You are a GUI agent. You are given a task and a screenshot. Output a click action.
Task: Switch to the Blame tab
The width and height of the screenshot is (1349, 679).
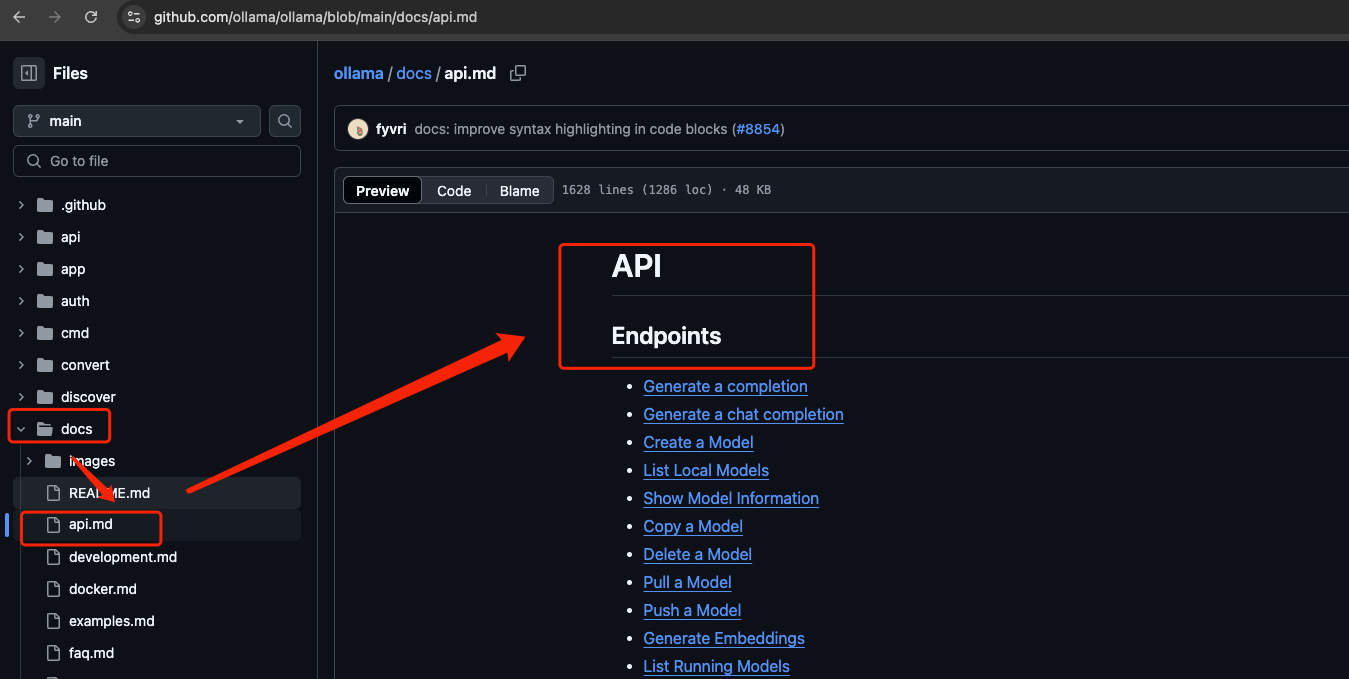(519, 191)
